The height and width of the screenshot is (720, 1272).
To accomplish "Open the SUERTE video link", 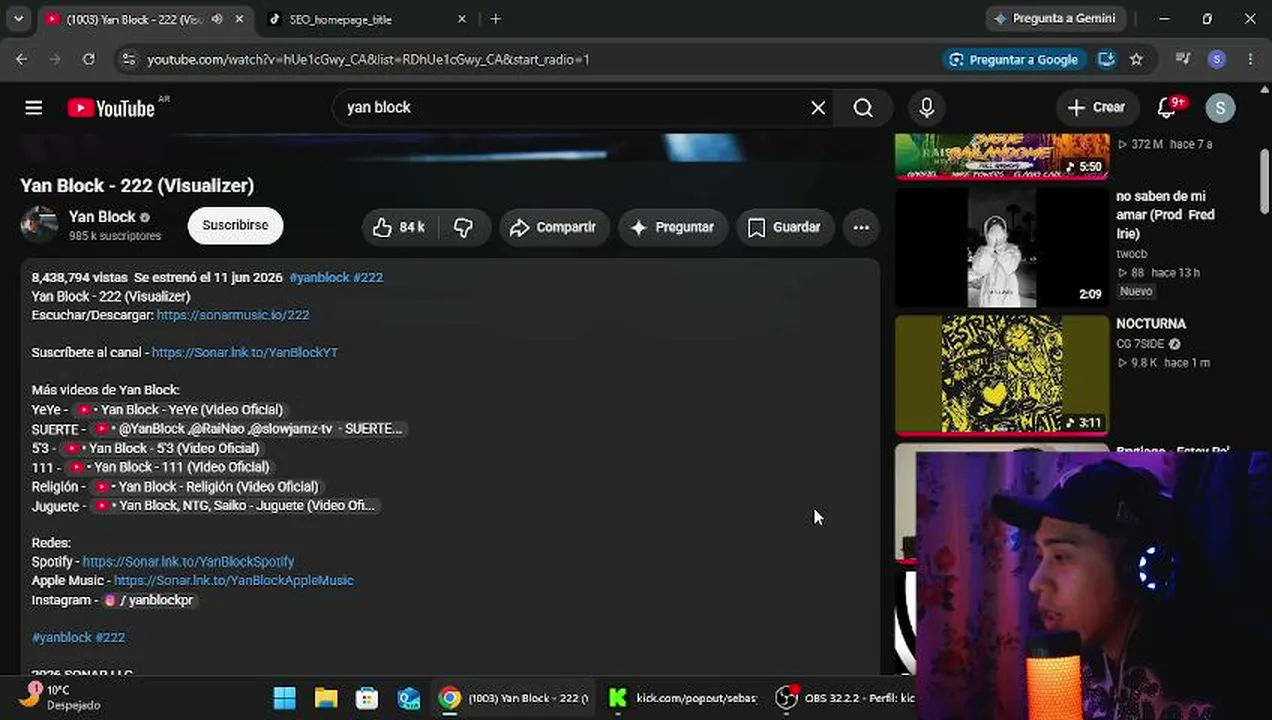I will (247, 429).
